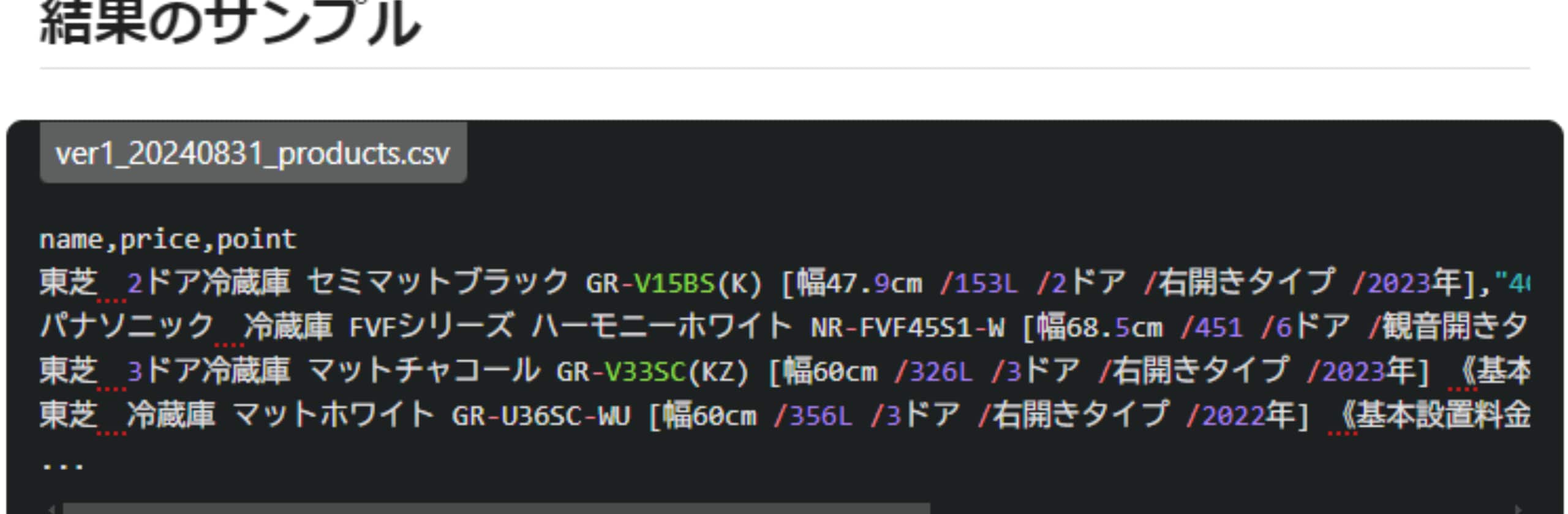1568x514 pixels.
Task: Click the 結果のサンプル heading
Action: click(230, 23)
